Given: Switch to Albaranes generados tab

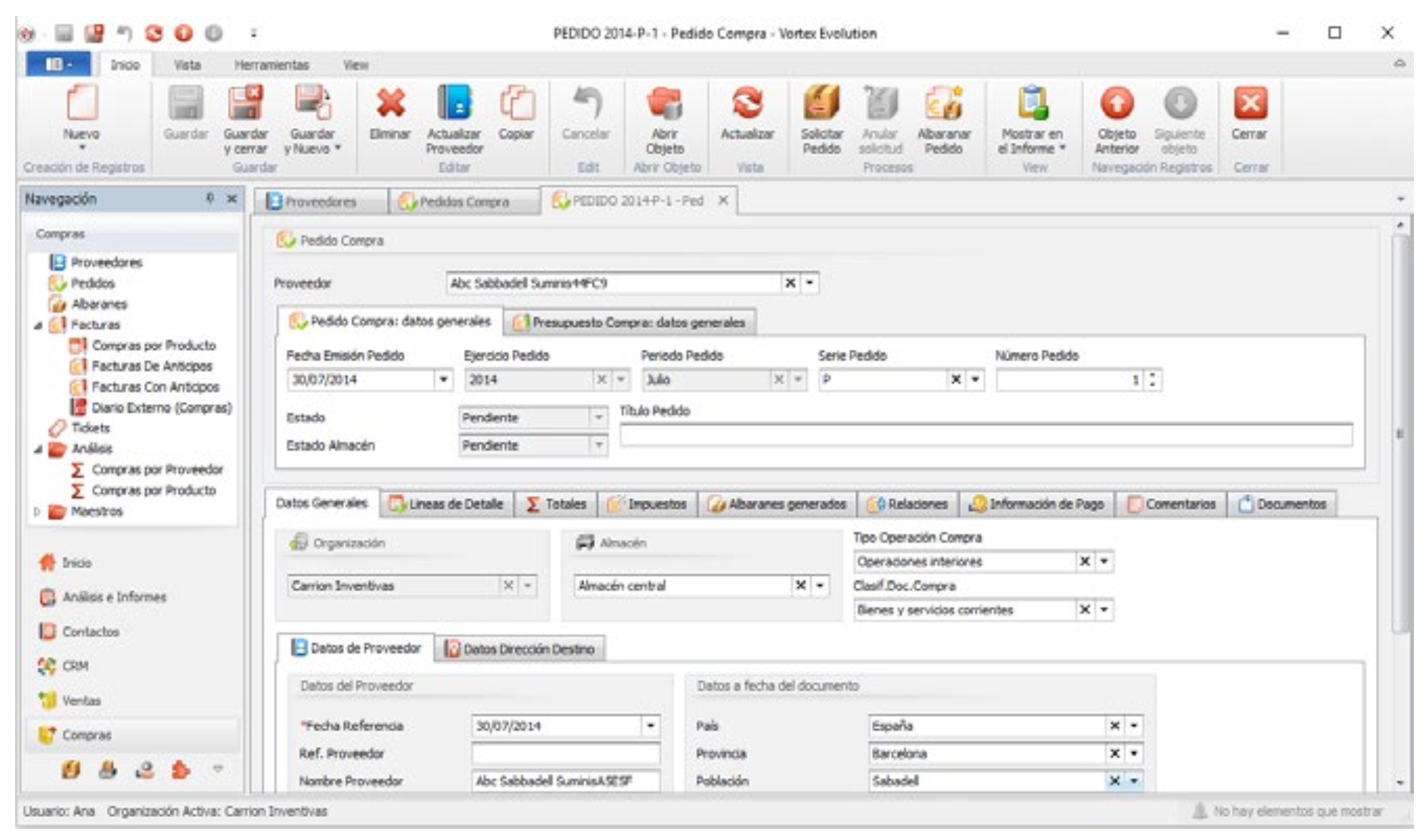Looking at the screenshot, I should [777, 504].
